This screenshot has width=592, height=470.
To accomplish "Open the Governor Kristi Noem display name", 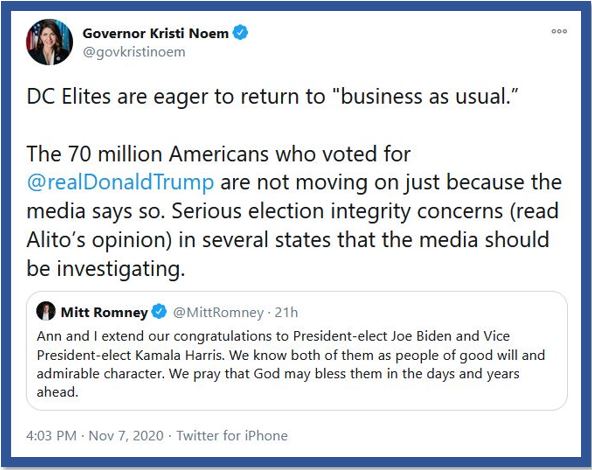I will click(156, 33).
